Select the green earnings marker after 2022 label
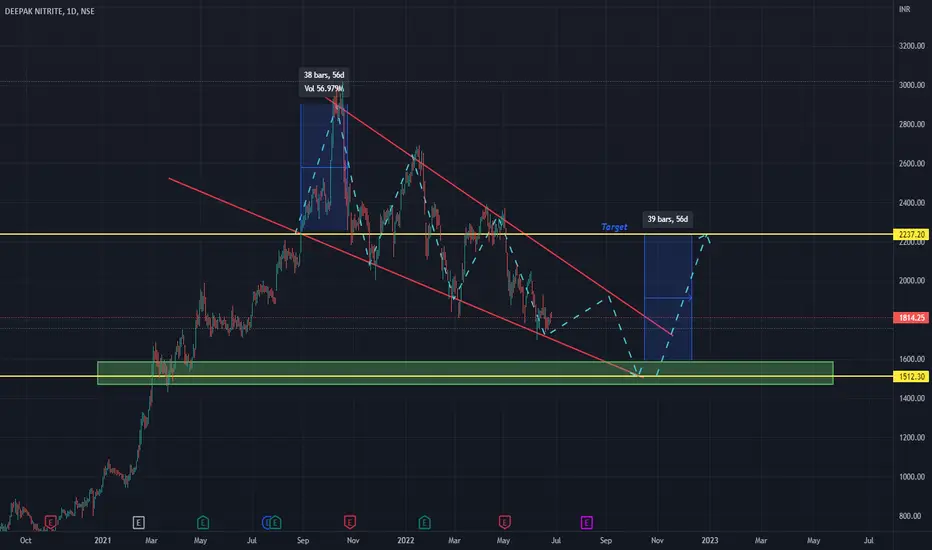The height and width of the screenshot is (550, 932). point(424,523)
